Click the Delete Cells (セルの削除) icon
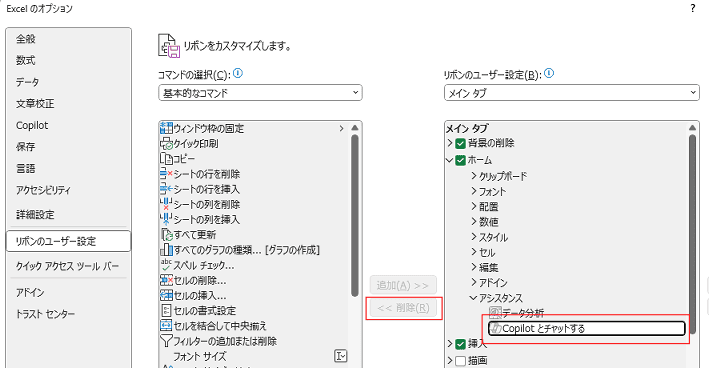The image size is (709, 368). (166, 280)
